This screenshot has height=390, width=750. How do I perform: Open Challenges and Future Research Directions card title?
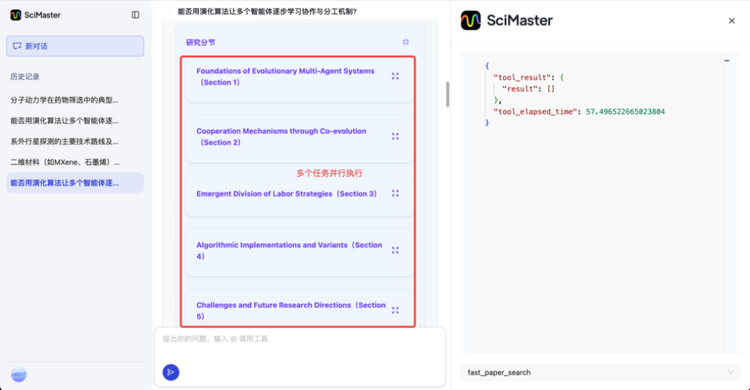click(291, 311)
